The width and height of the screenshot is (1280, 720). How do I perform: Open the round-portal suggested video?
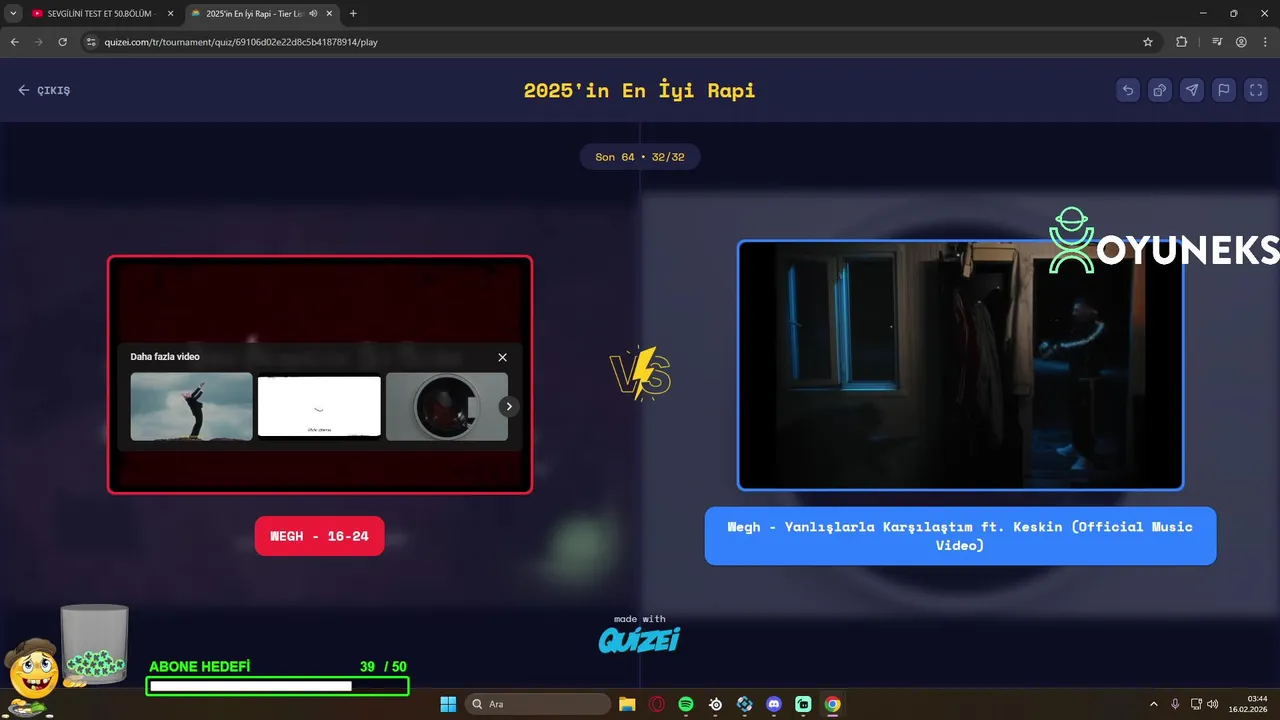(x=447, y=406)
